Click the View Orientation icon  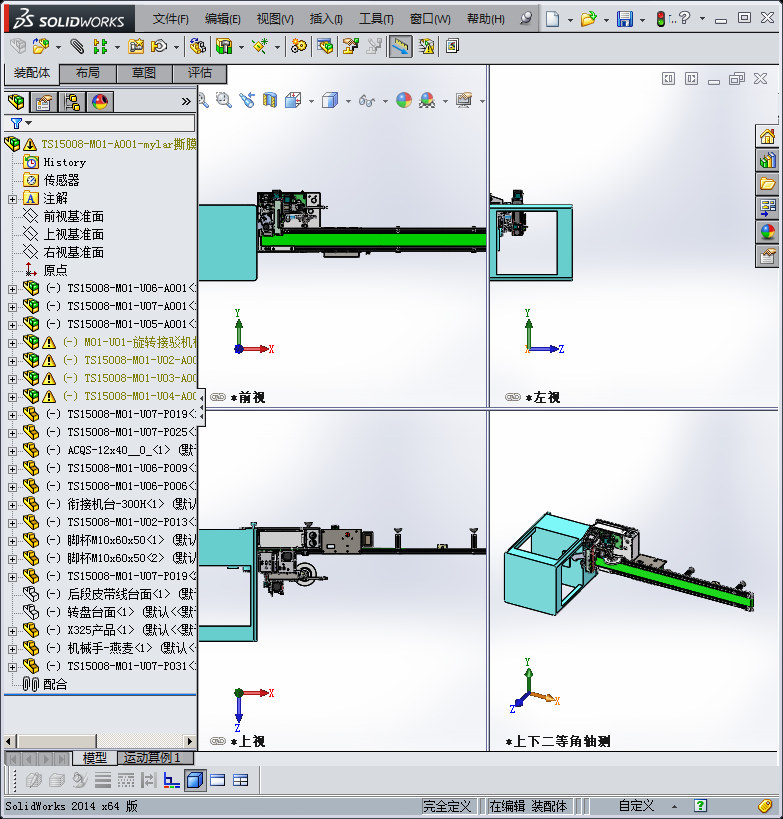pyautogui.click(x=293, y=100)
